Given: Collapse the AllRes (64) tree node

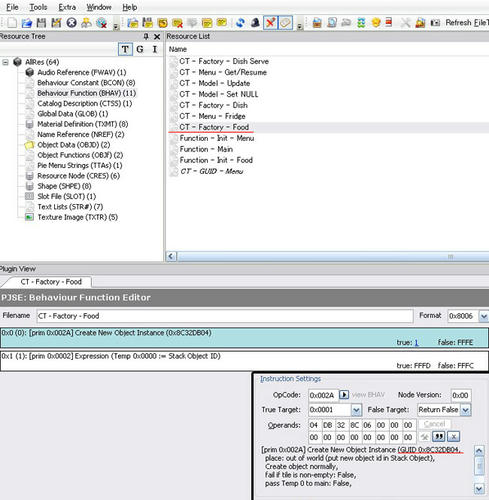Looking at the screenshot, I should tap(5, 62).
